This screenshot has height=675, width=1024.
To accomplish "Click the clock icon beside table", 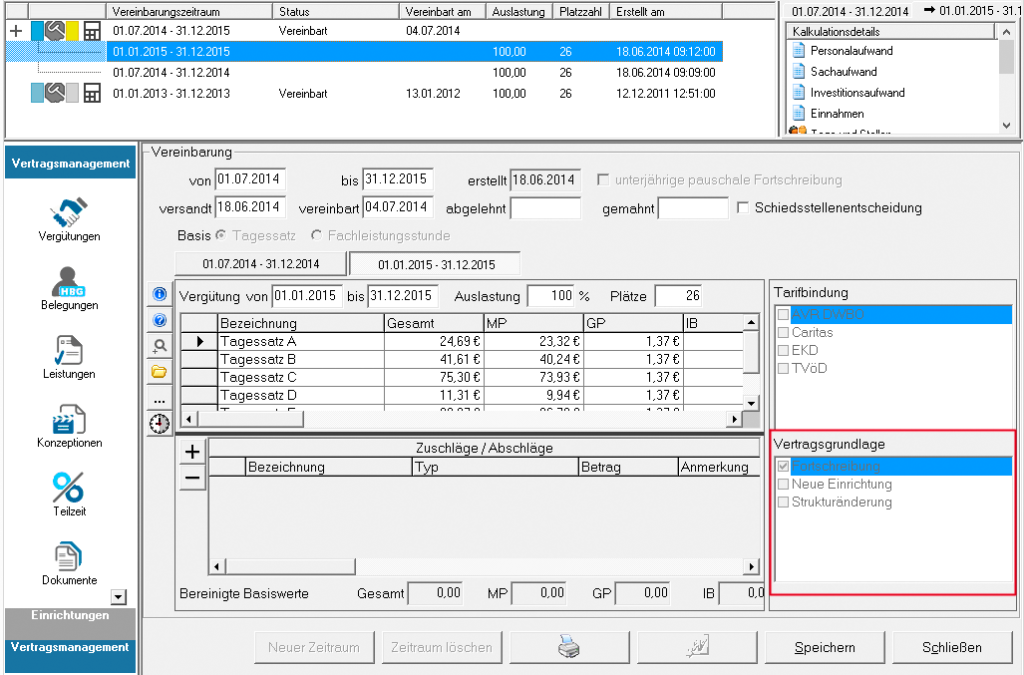I will [x=159, y=424].
